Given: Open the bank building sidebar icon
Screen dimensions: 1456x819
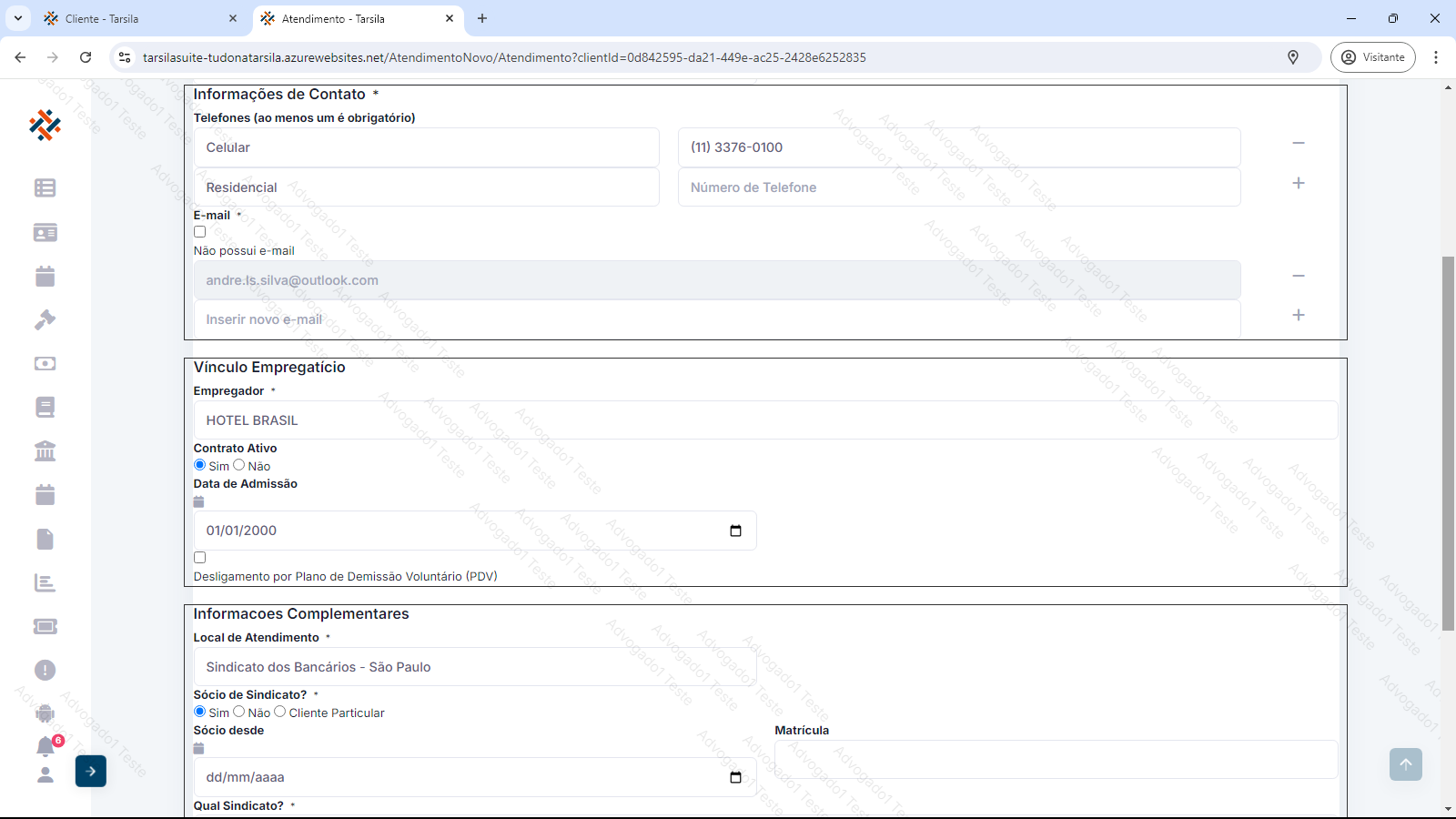Looking at the screenshot, I should coord(45,450).
